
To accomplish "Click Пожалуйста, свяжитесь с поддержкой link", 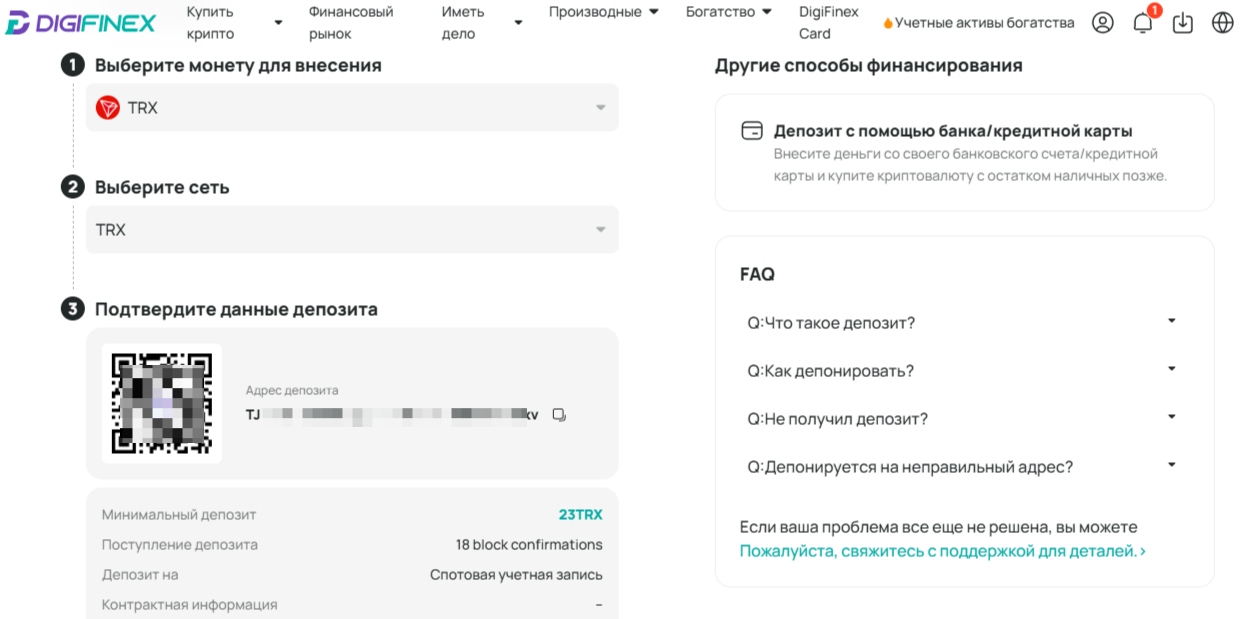I will [943, 551].
